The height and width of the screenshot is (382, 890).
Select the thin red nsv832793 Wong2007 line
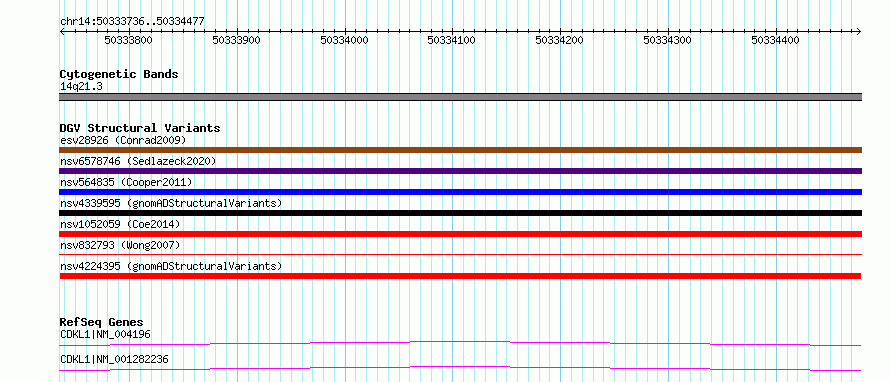click(x=460, y=255)
